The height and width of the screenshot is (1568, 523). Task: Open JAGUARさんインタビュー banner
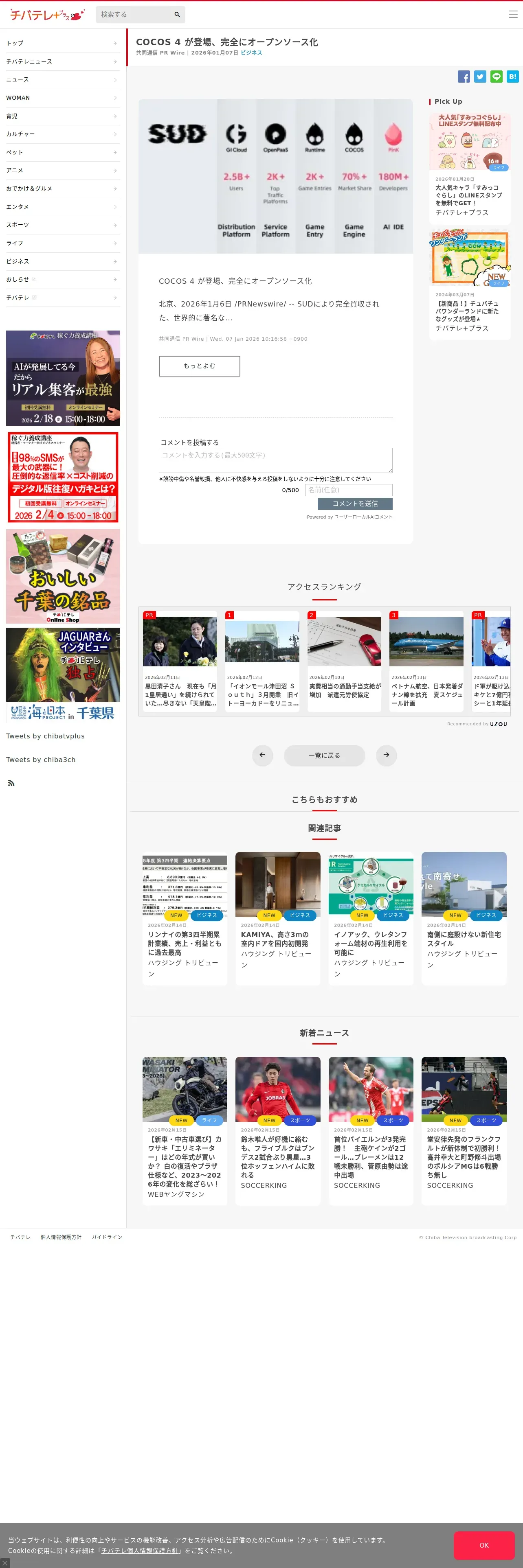(x=63, y=675)
